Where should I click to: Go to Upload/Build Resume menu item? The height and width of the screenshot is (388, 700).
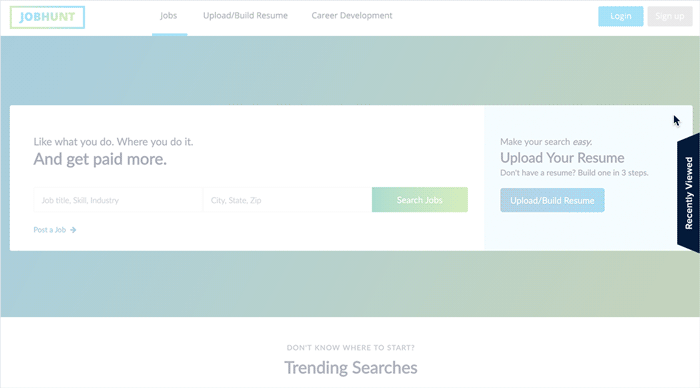[x=245, y=16]
